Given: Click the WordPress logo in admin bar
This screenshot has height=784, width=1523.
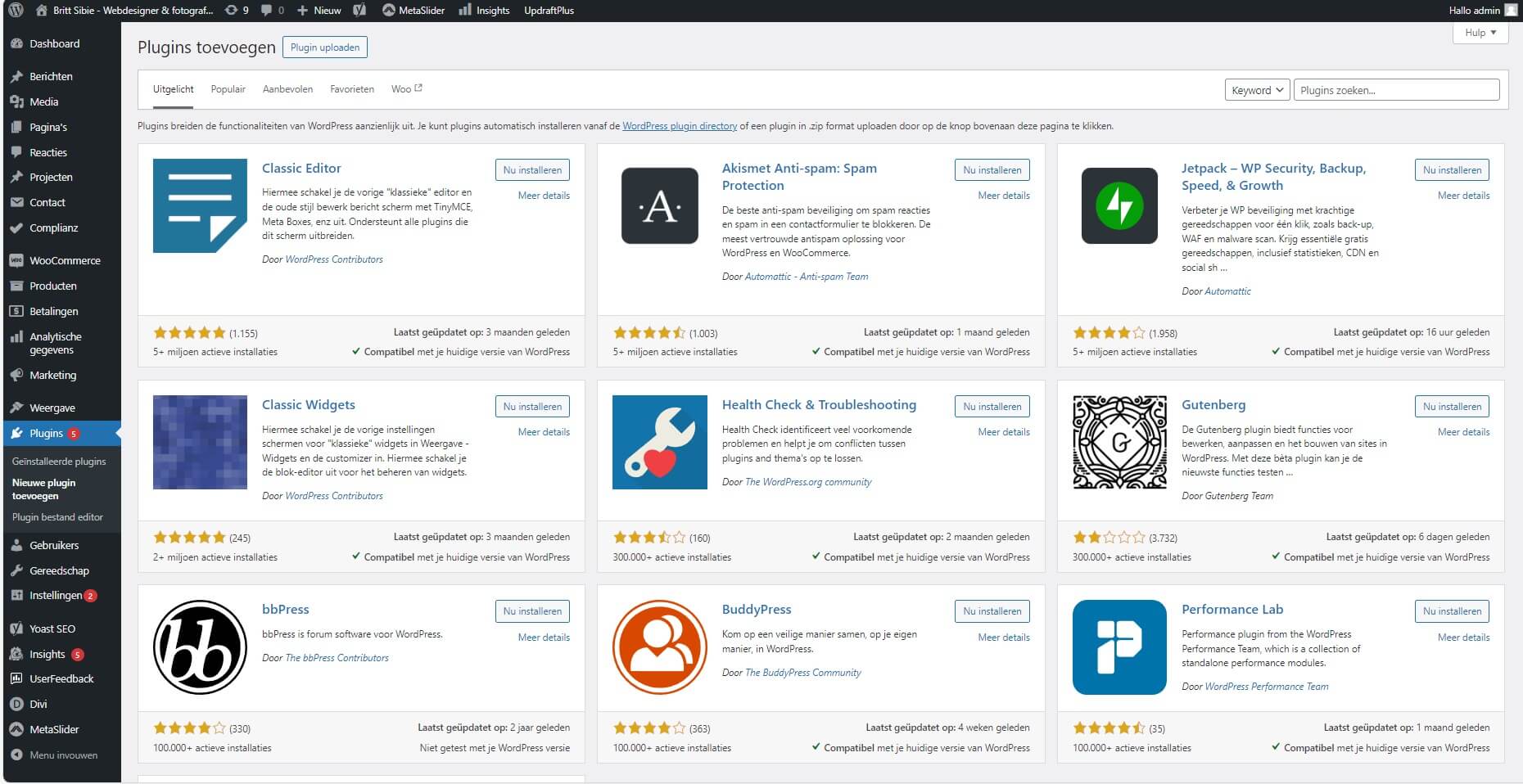Looking at the screenshot, I should point(16,11).
